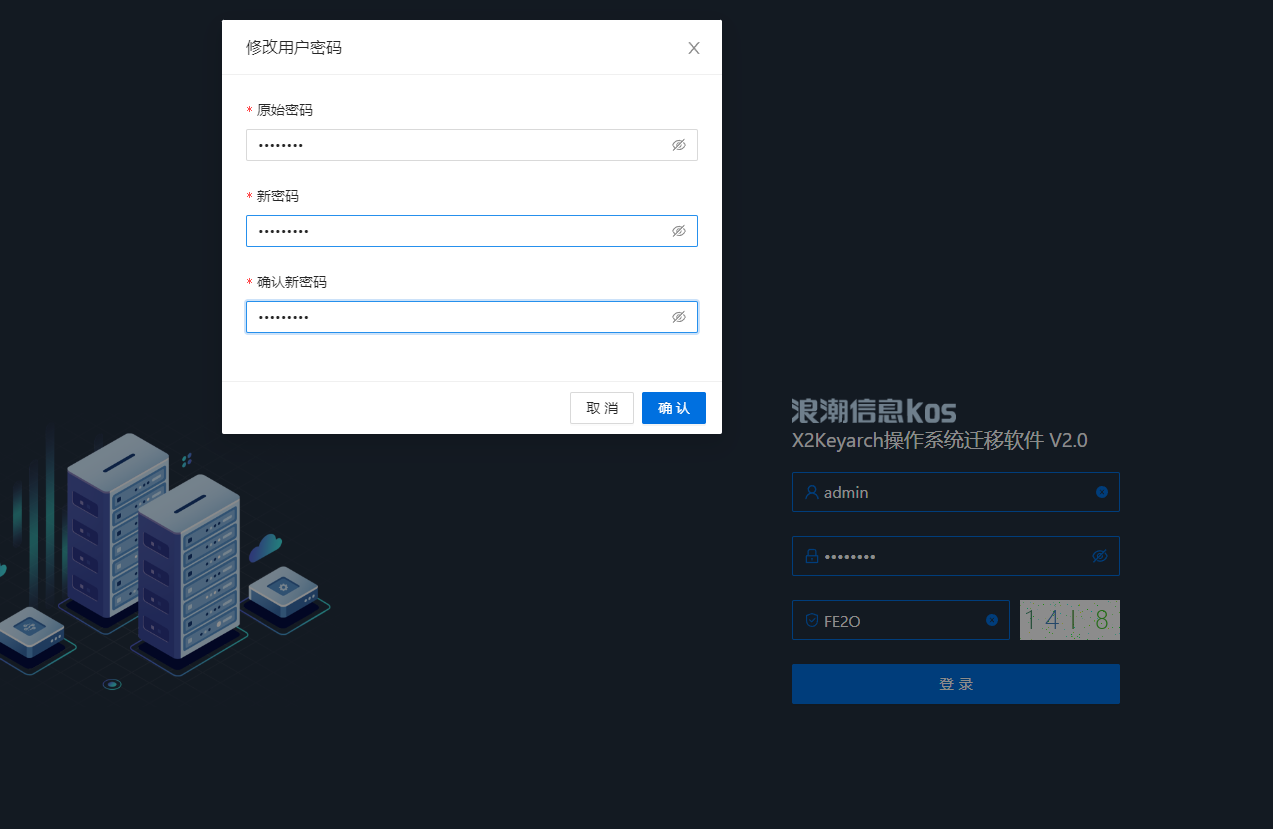The image size is (1273, 829).
Task: Reveal the 确认新密码 password text
Action: point(678,317)
